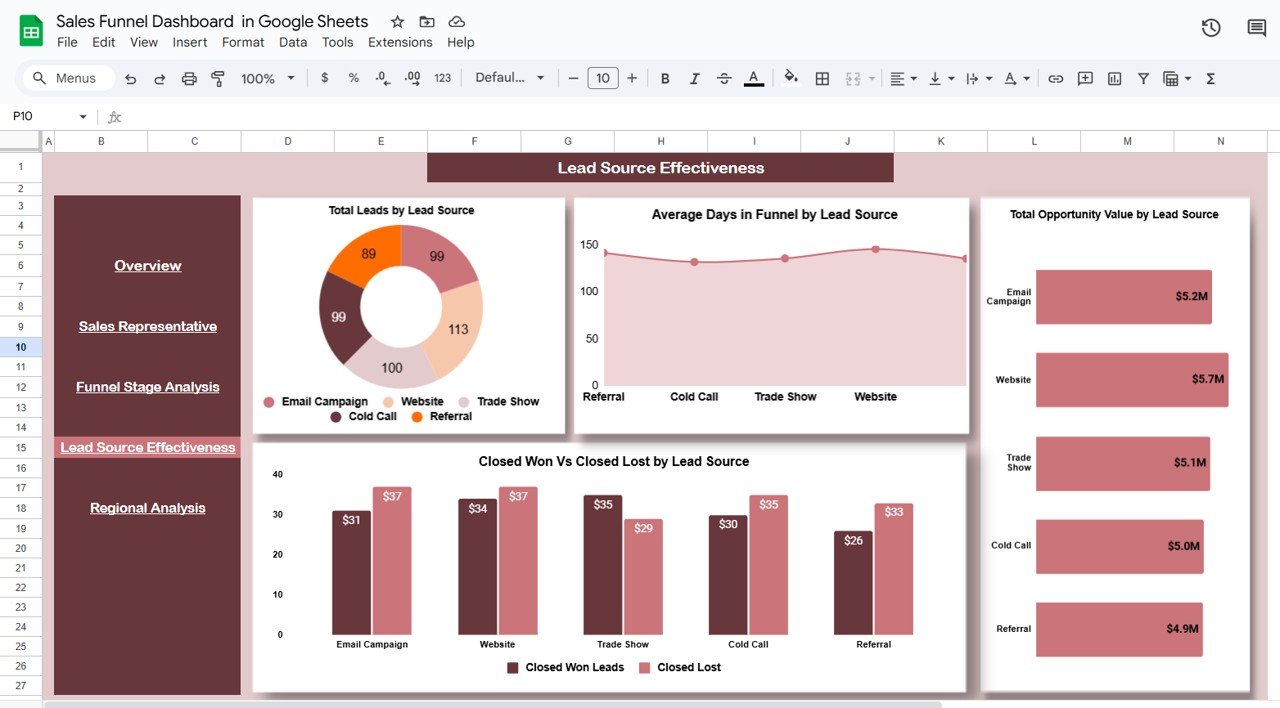Click the insert chart icon

(1114, 78)
